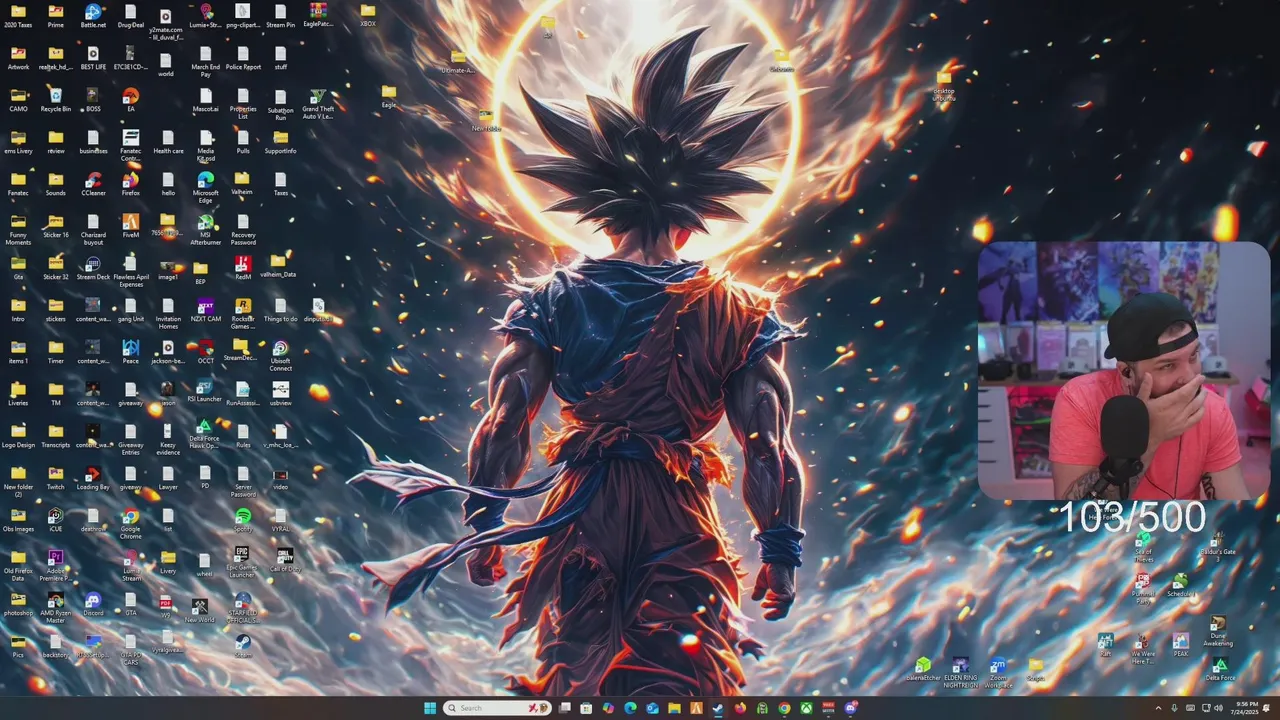Open the taskbar clock and date
This screenshot has width=1280, height=720.
point(1247,708)
